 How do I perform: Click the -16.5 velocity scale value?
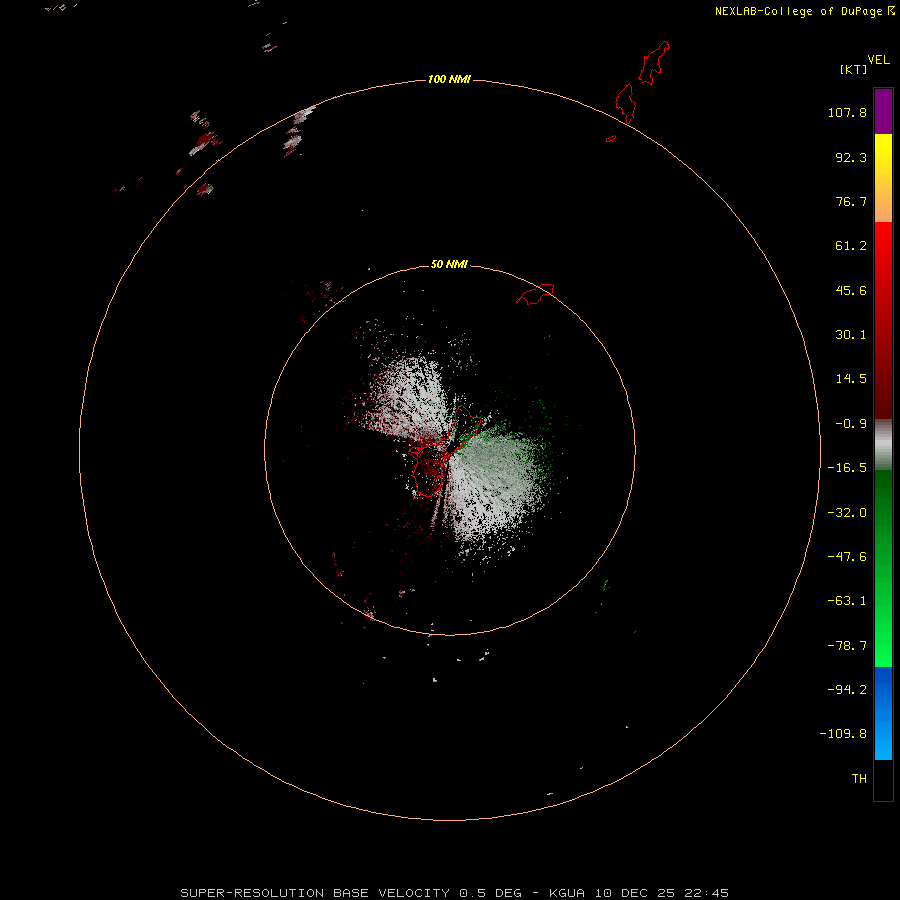(847, 468)
